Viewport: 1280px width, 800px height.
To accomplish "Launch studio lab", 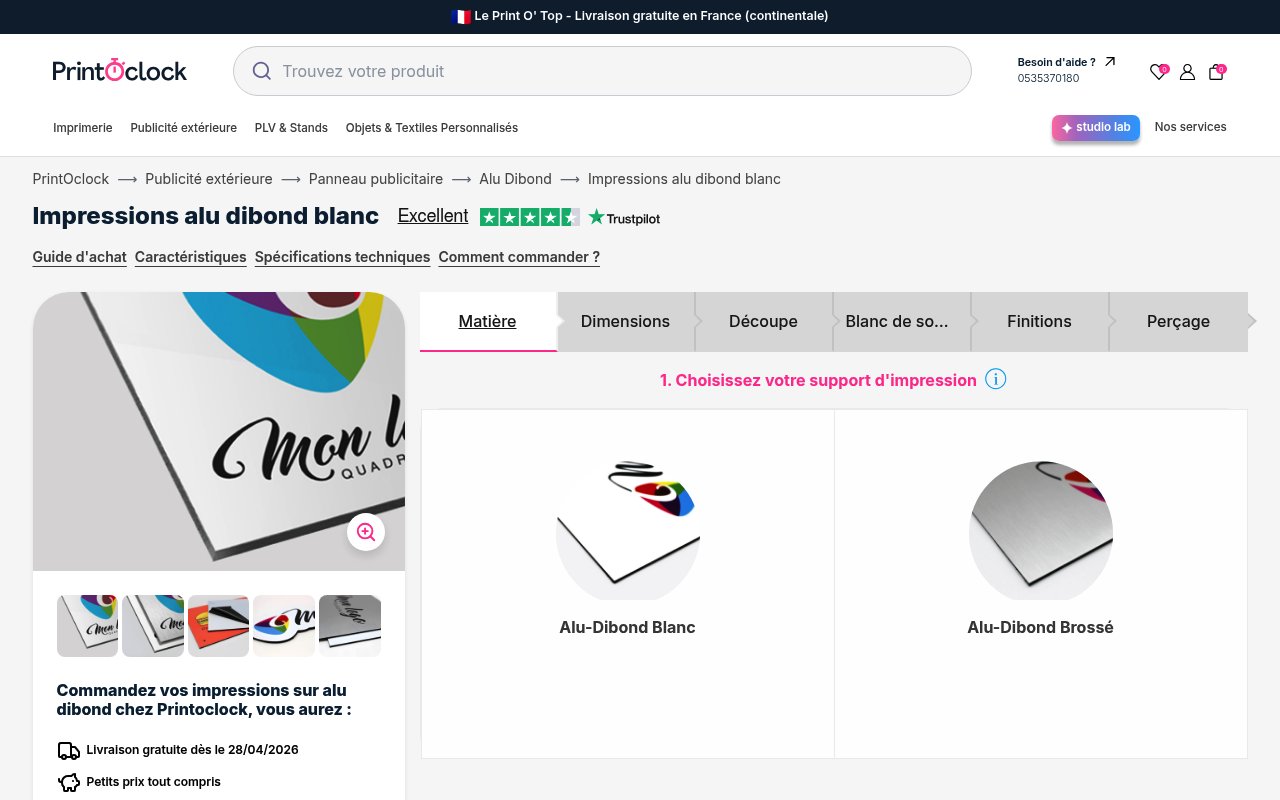I will [x=1095, y=127].
